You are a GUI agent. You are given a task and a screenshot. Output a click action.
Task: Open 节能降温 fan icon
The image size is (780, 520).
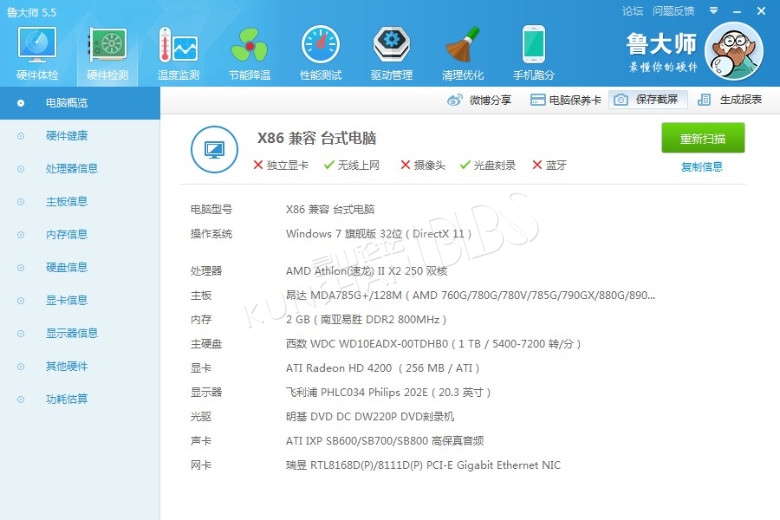pyautogui.click(x=249, y=54)
